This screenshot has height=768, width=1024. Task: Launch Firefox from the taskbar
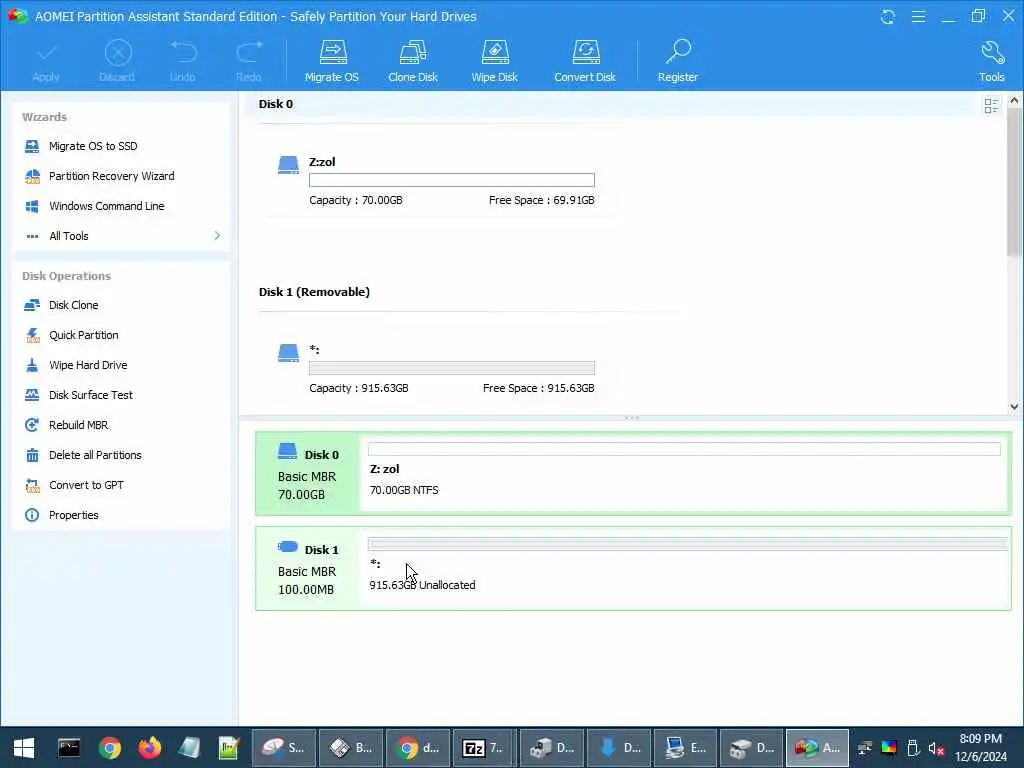[150, 748]
